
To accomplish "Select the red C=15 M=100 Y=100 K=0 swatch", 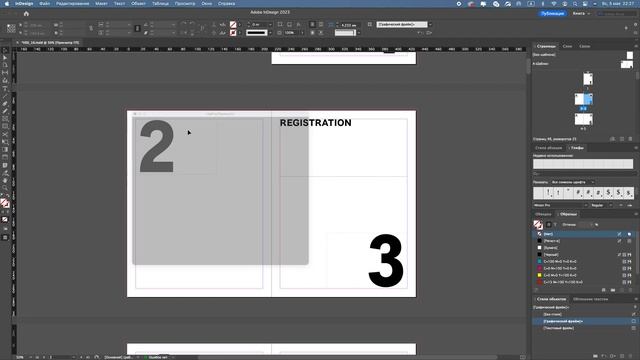I will click(x=584, y=282).
